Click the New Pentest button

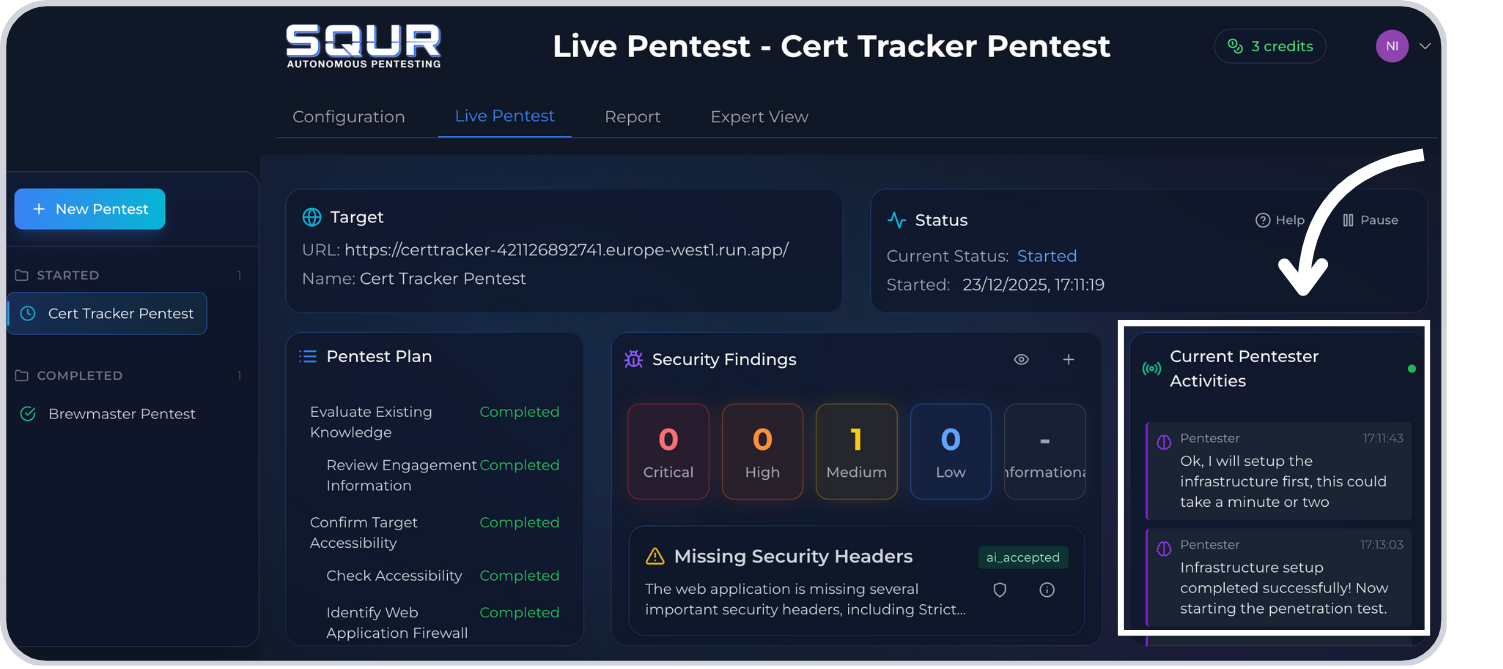pos(89,208)
